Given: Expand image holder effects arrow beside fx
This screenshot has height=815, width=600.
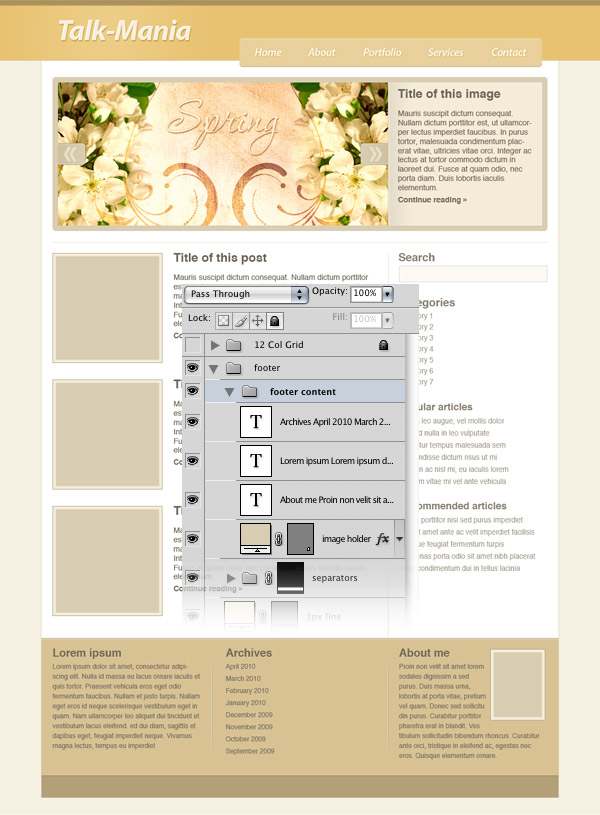Looking at the screenshot, I should click(x=399, y=539).
